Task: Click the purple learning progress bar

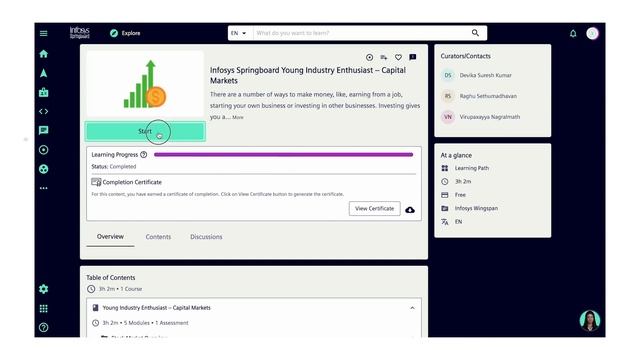Action: 283,155
